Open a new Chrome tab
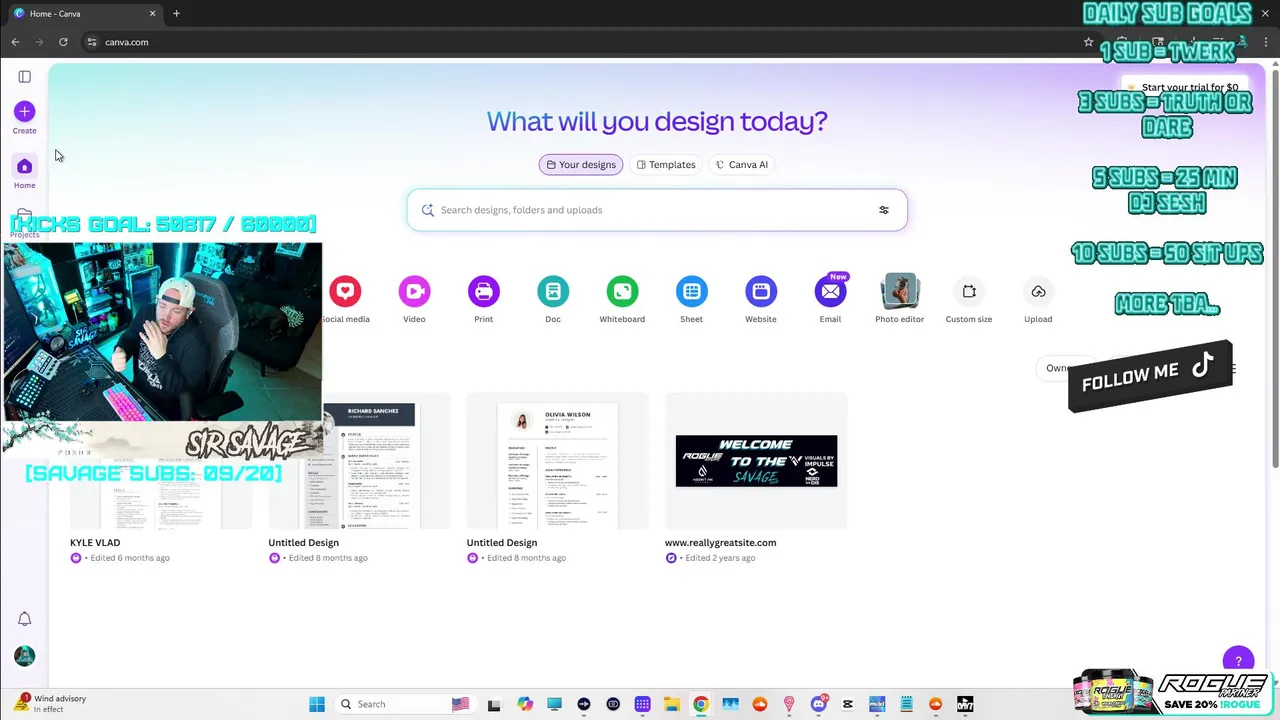1280x720 pixels. 176,13
